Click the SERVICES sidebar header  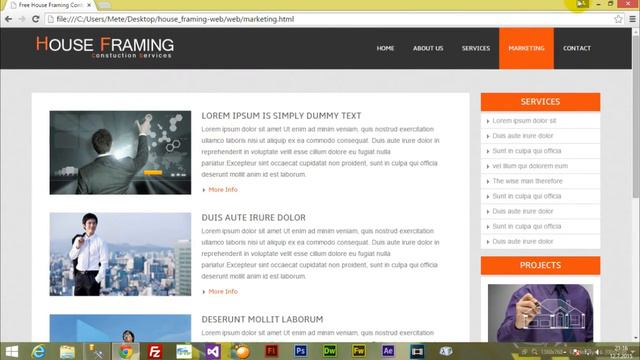(x=540, y=102)
